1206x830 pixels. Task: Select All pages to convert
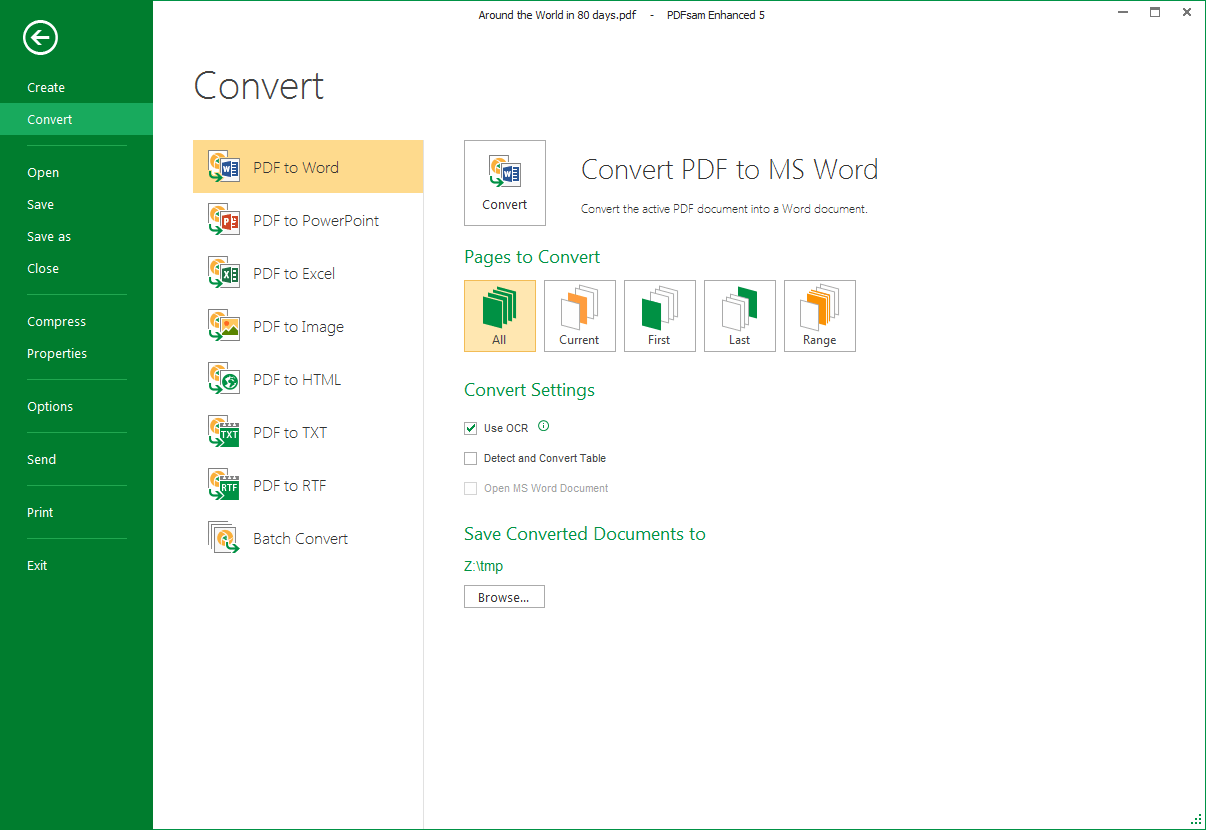point(500,316)
